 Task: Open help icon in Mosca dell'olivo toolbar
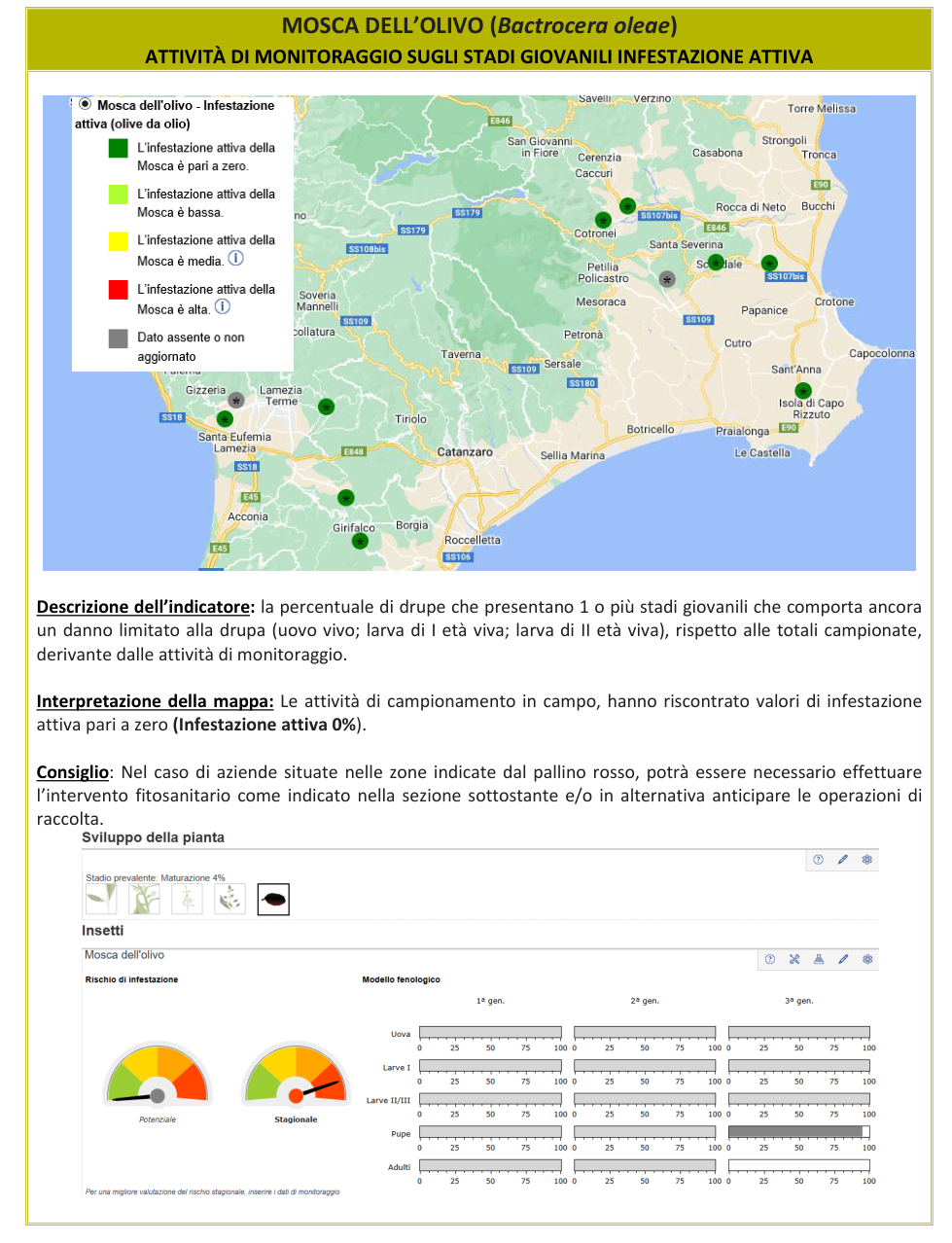pos(770,959)
